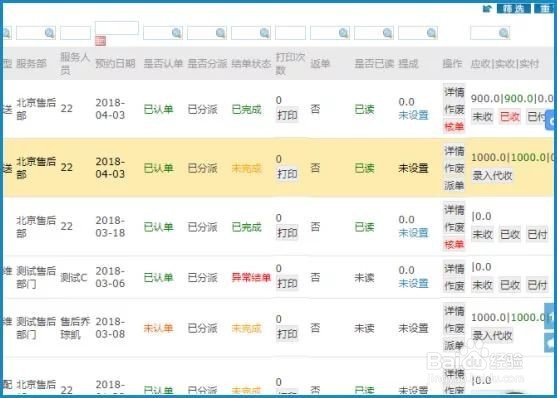Click 作废 in the 2018-03-08 row
Image resolution: width=557 pixels, height=398 pixels.
pyautogui.click(x=454, y=328)
